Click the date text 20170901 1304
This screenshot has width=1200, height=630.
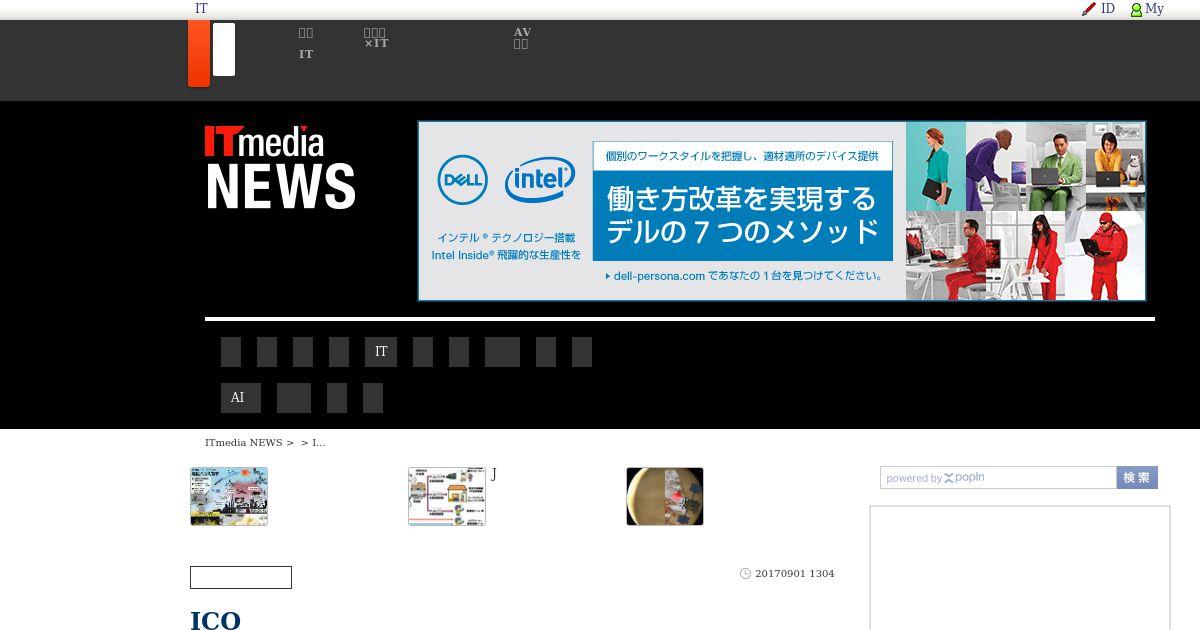click(795, 574)
